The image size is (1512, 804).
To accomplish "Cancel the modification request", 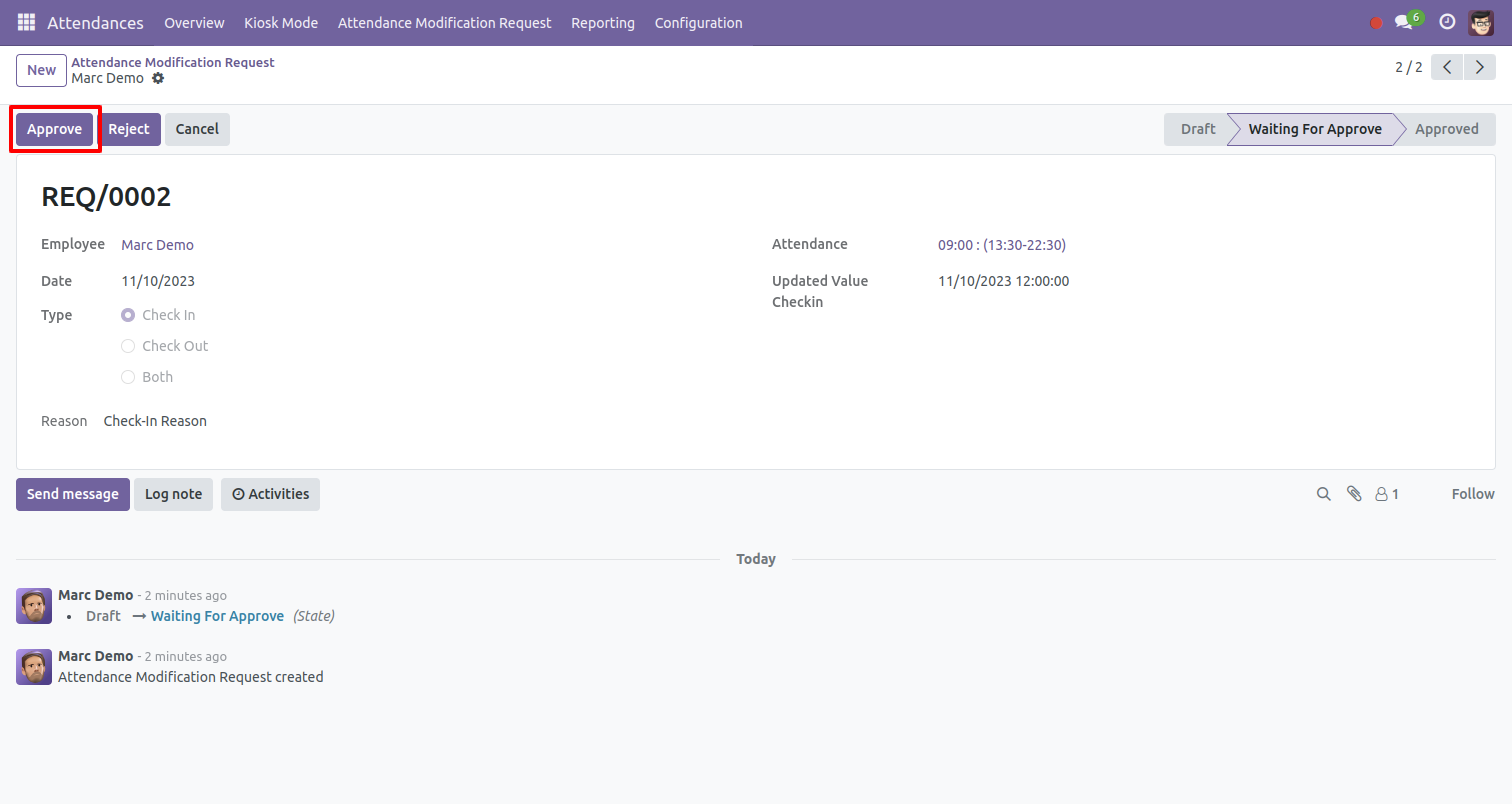I will (x=197, y=129).
